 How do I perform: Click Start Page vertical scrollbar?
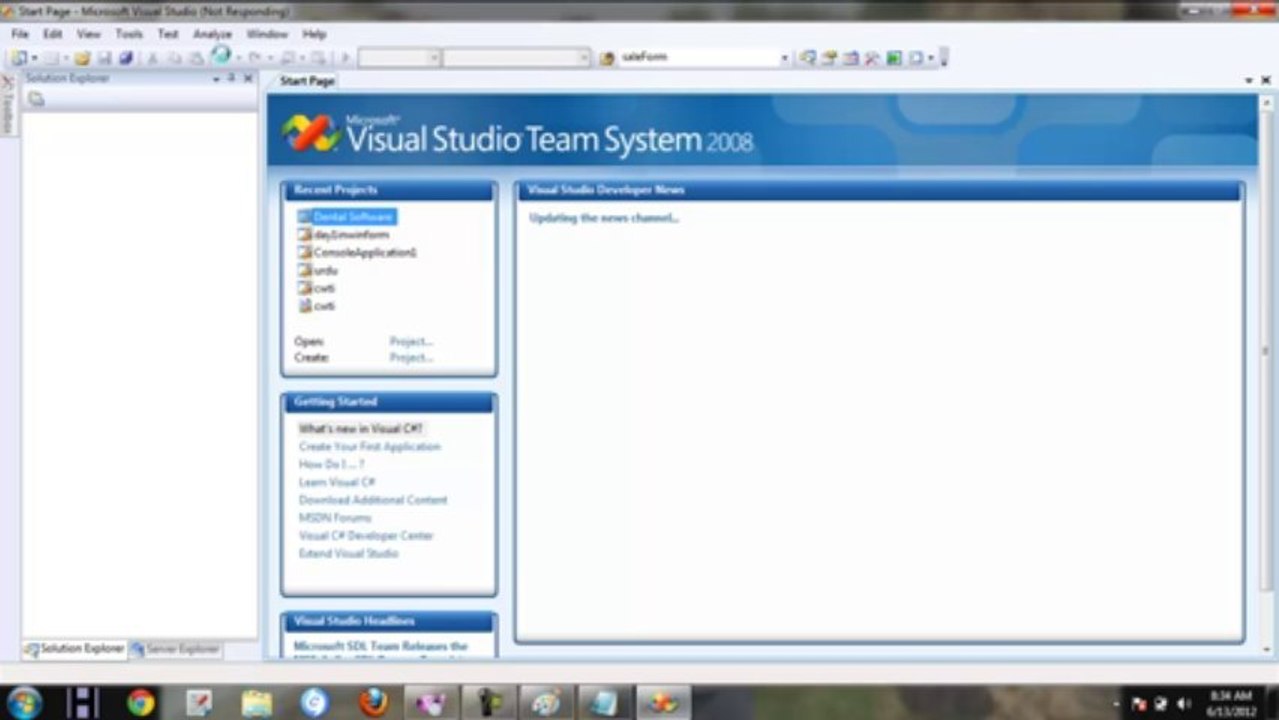[1265, 375]
